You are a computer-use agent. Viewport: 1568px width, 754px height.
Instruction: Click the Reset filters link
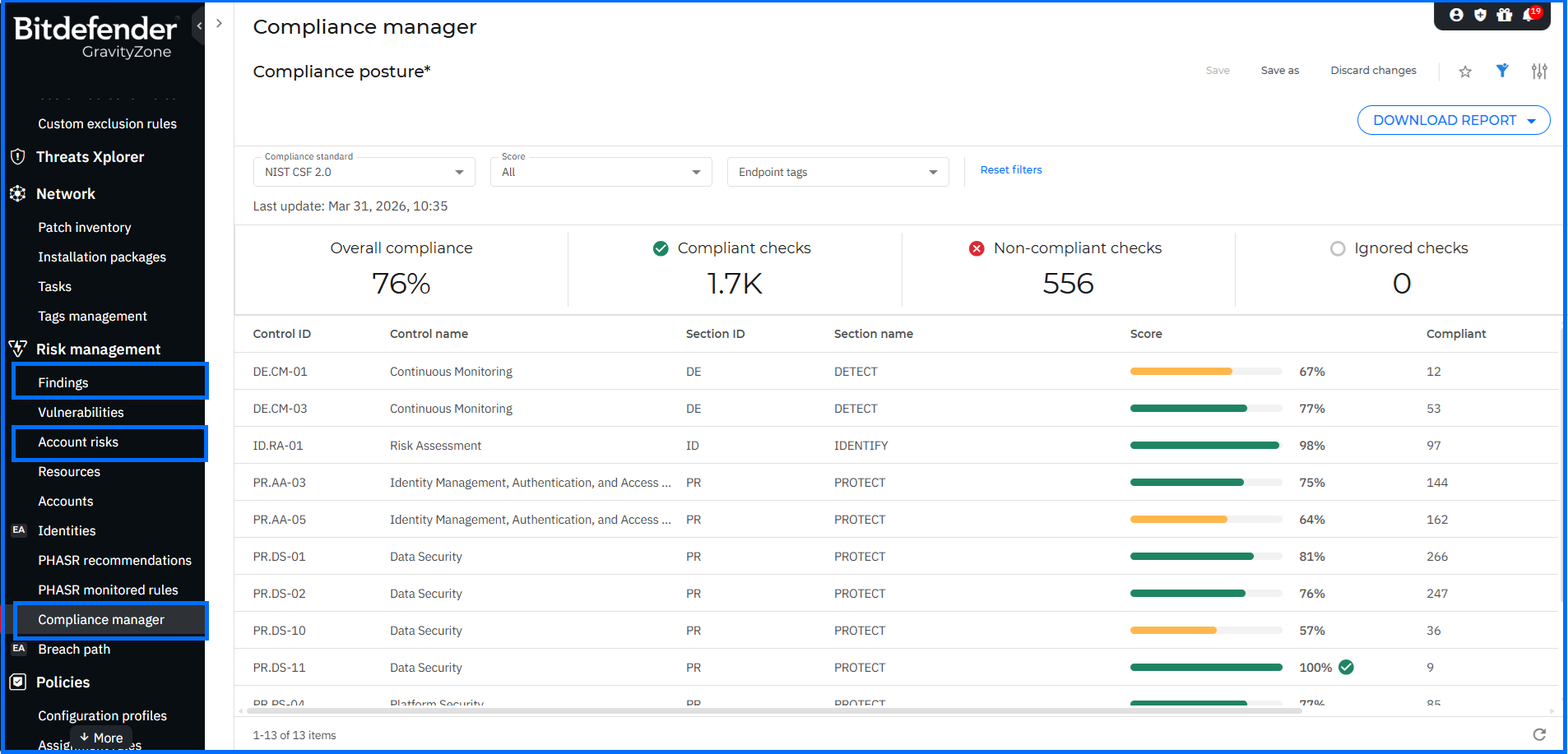tap(1010, 169)
